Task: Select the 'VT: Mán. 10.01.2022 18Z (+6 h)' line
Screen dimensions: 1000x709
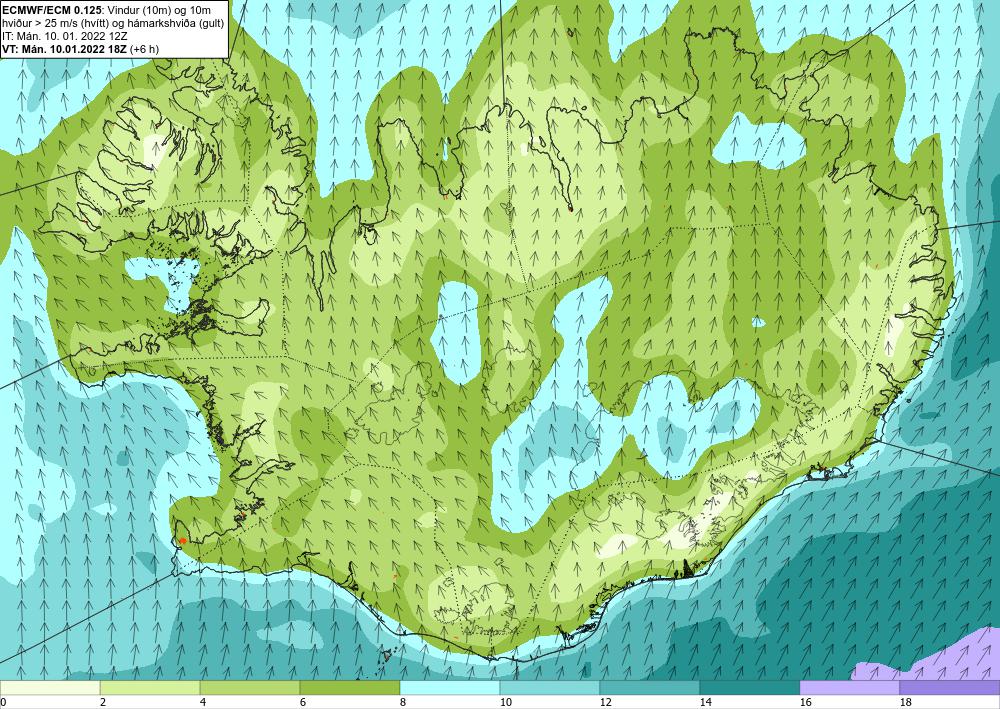Action: click(81, 48)
